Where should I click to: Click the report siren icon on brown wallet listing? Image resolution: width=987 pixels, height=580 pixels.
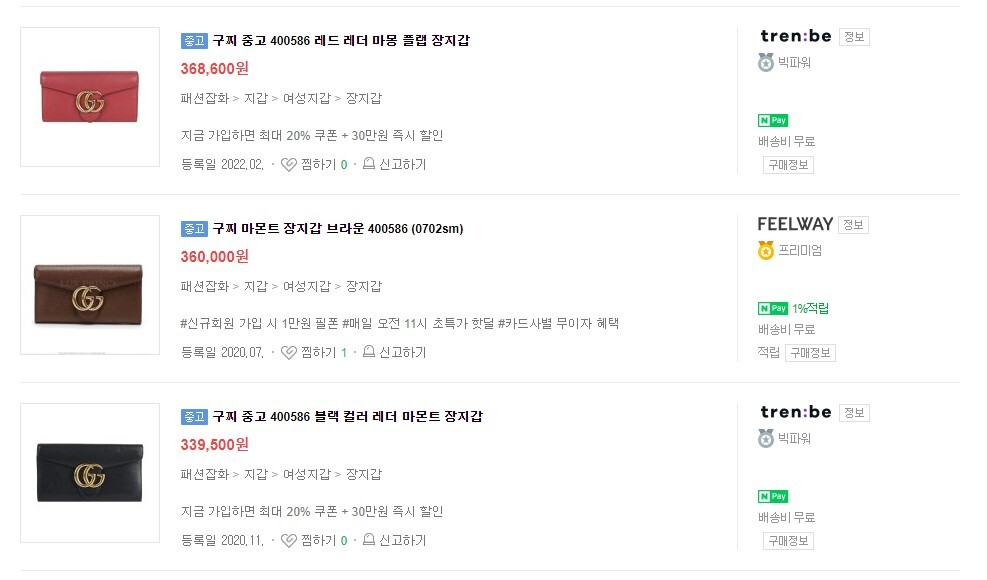(369, 352)
